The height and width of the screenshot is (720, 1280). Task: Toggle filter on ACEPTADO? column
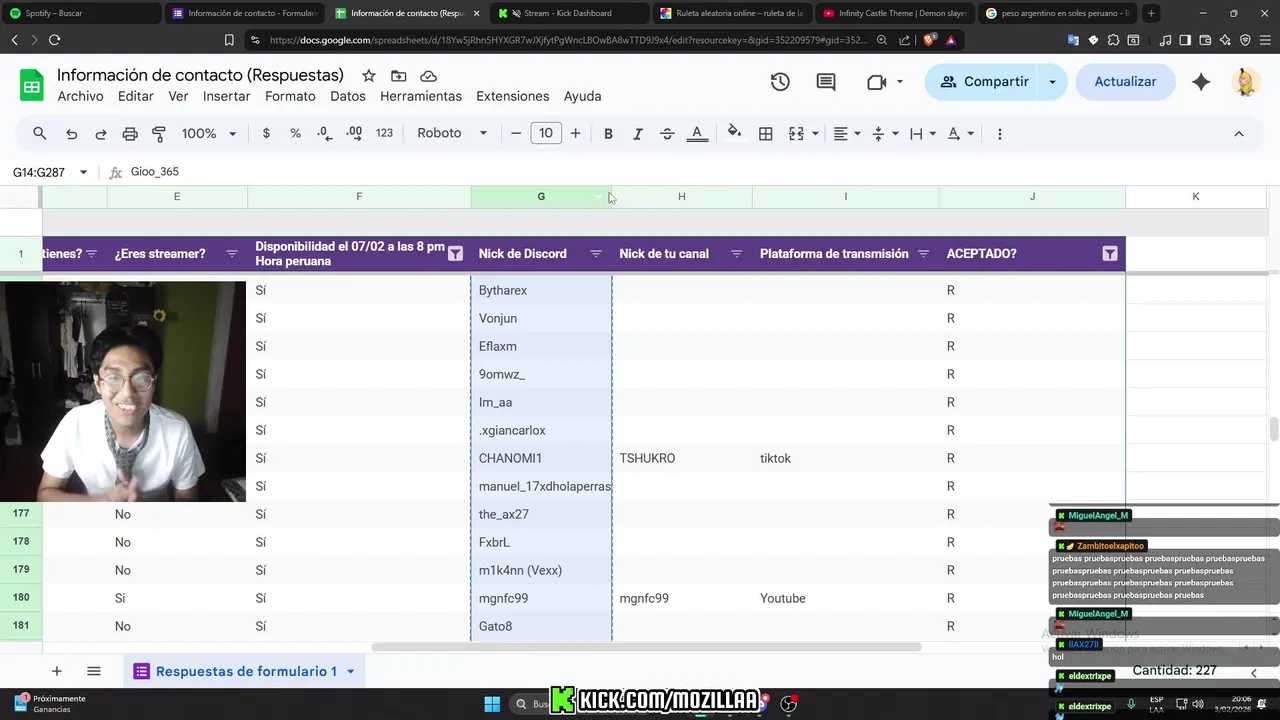tap(1110, 254)
